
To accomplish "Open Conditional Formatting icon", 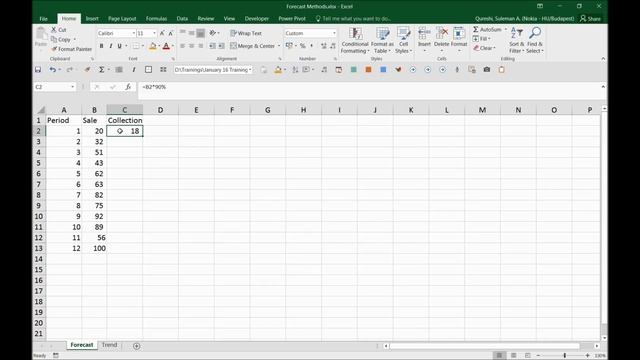I will [355, 33].
